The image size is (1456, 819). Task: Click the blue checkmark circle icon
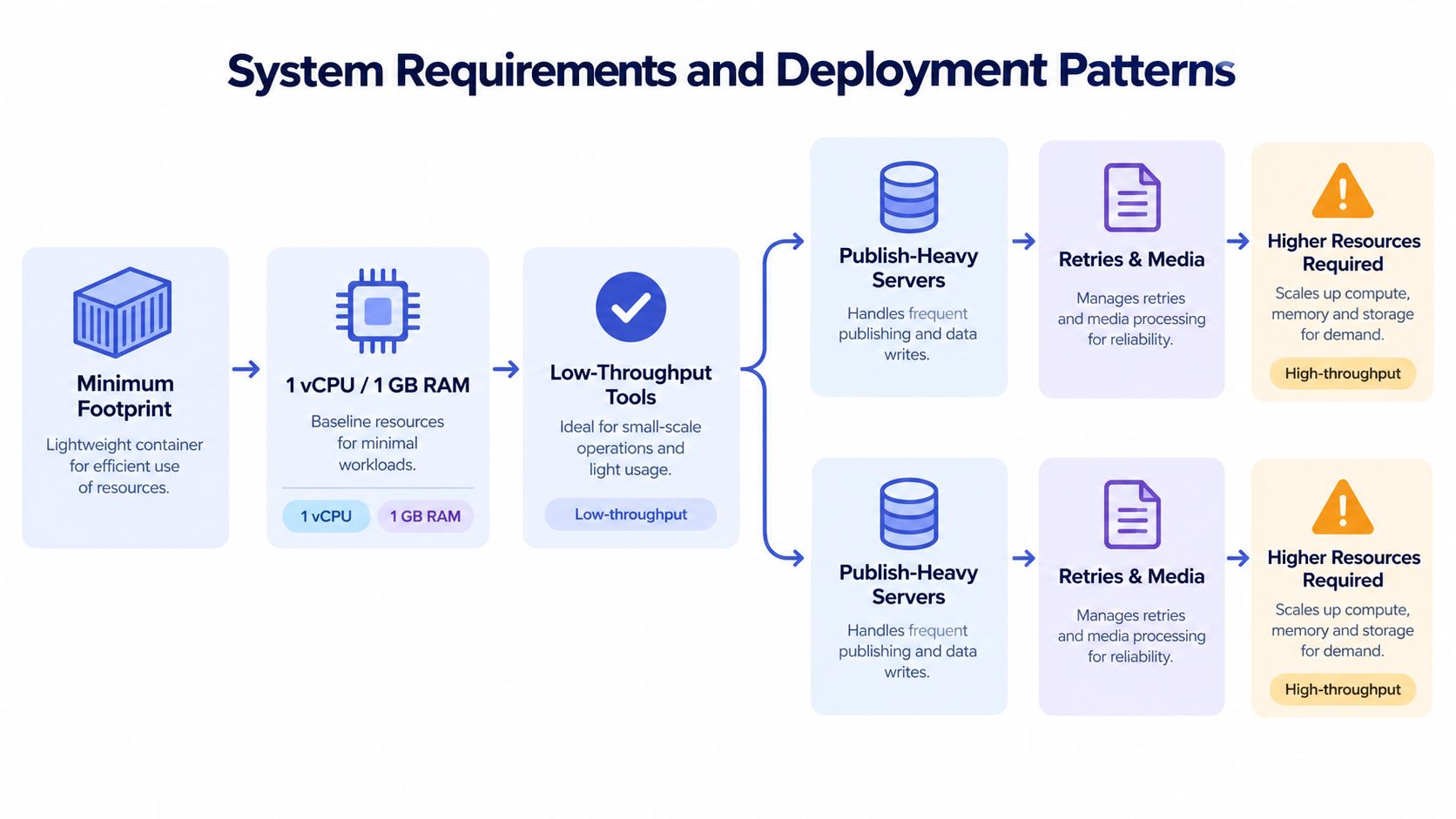pyautogui.click(x=630, y=307)
